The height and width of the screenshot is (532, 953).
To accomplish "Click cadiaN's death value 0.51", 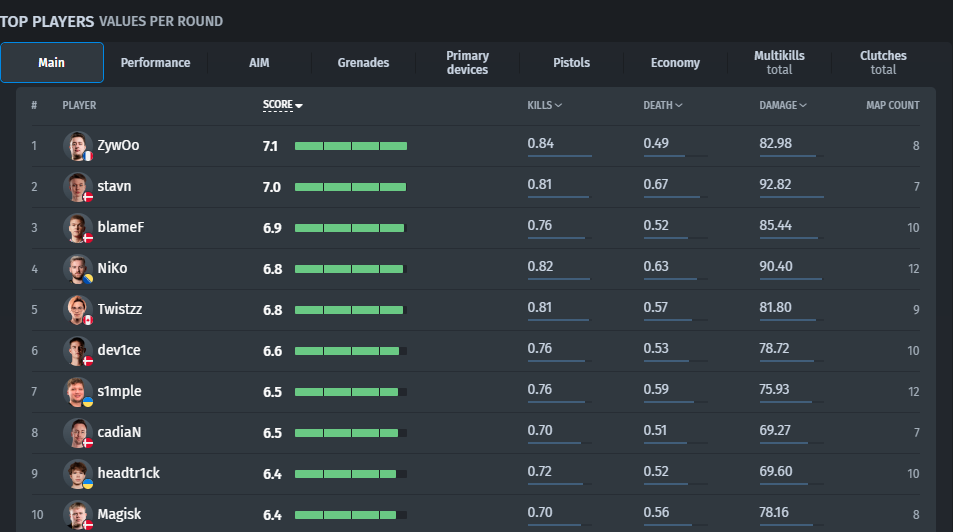I will (x=655, y=430).
